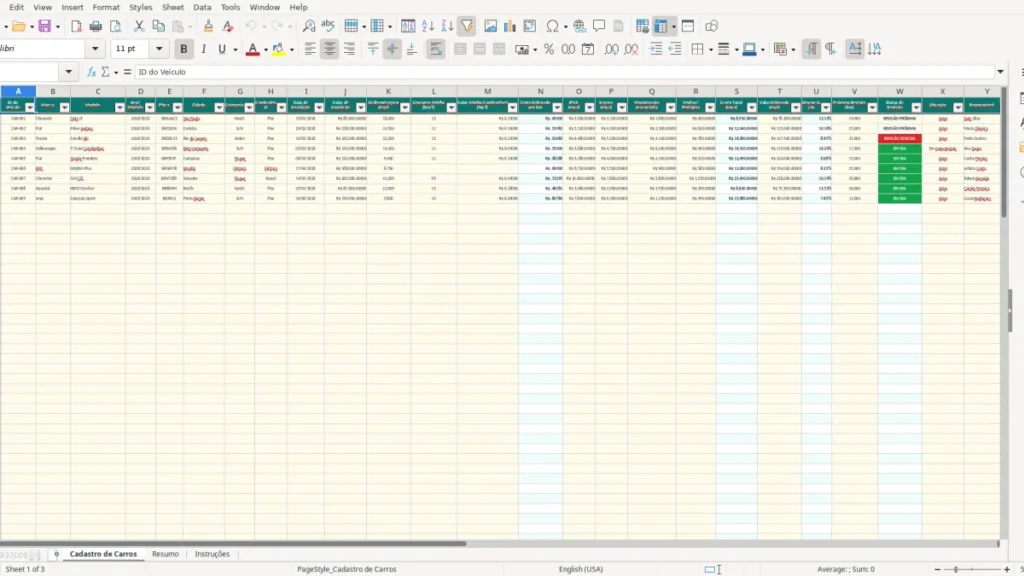The width and height of the screenshot is (1024, 576).
Task: Run spelling check
Action: click(328, 26)
